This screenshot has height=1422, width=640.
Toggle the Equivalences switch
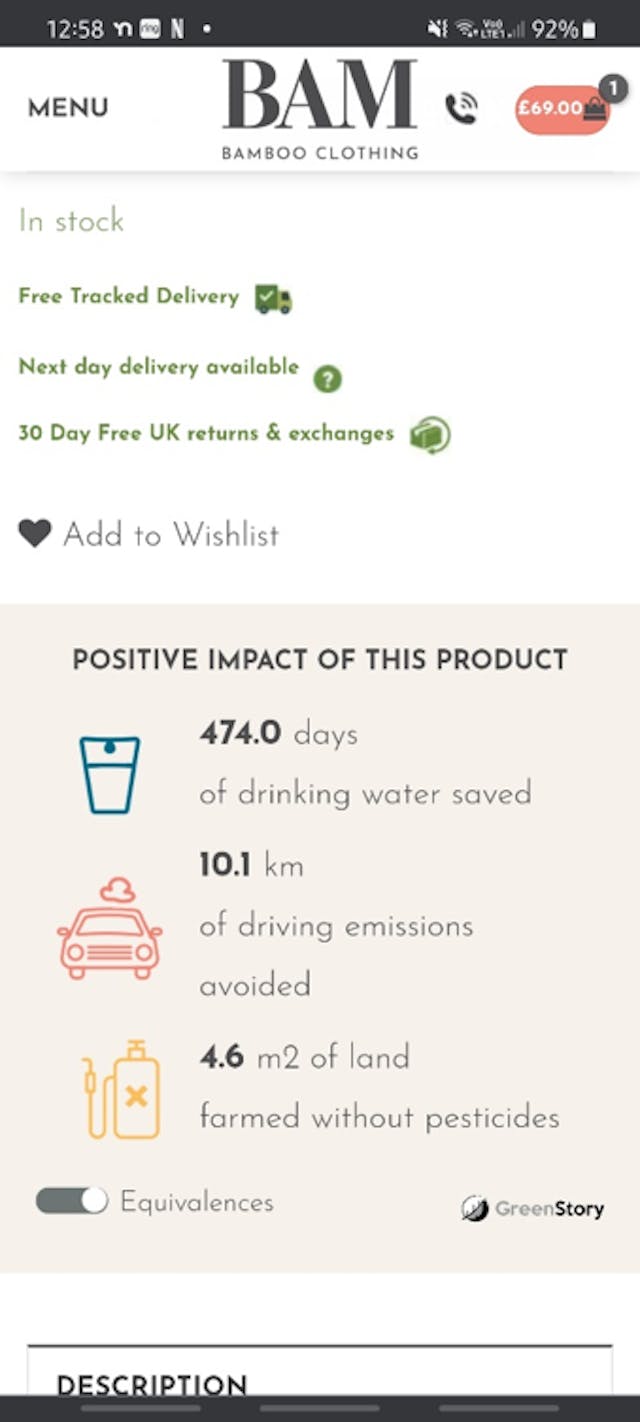tap(72, 1201)
